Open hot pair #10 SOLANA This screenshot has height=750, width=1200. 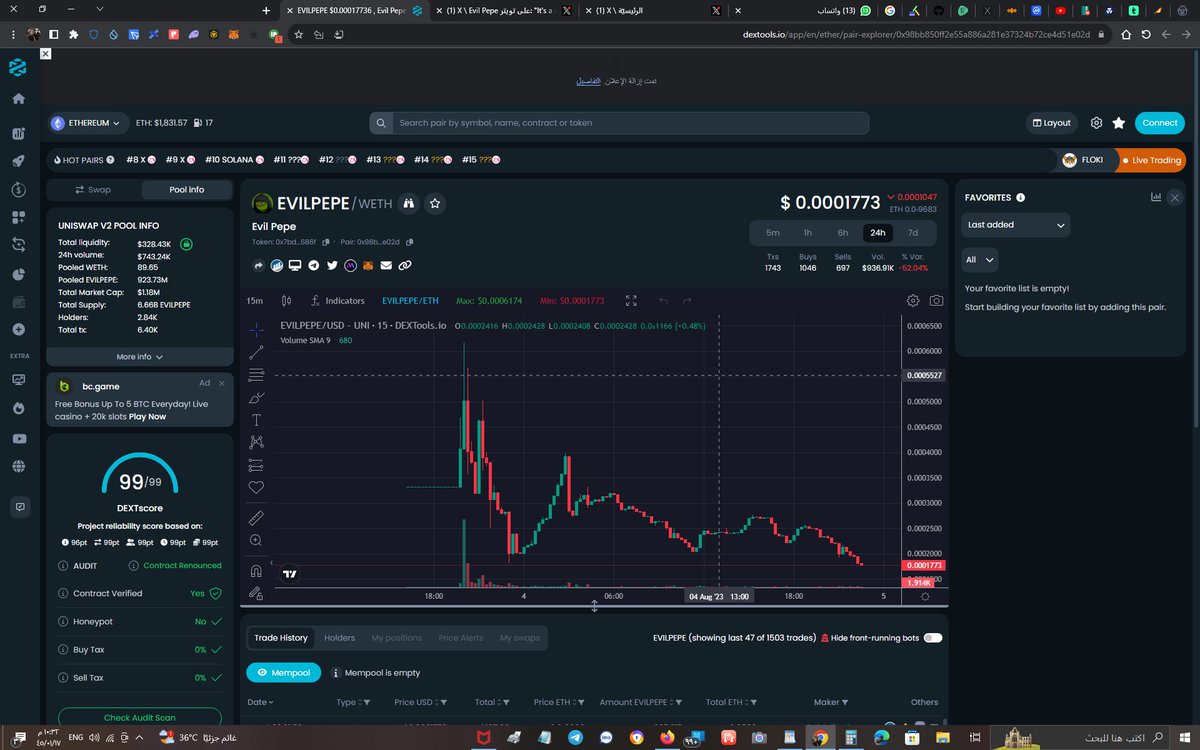[234, 160]
